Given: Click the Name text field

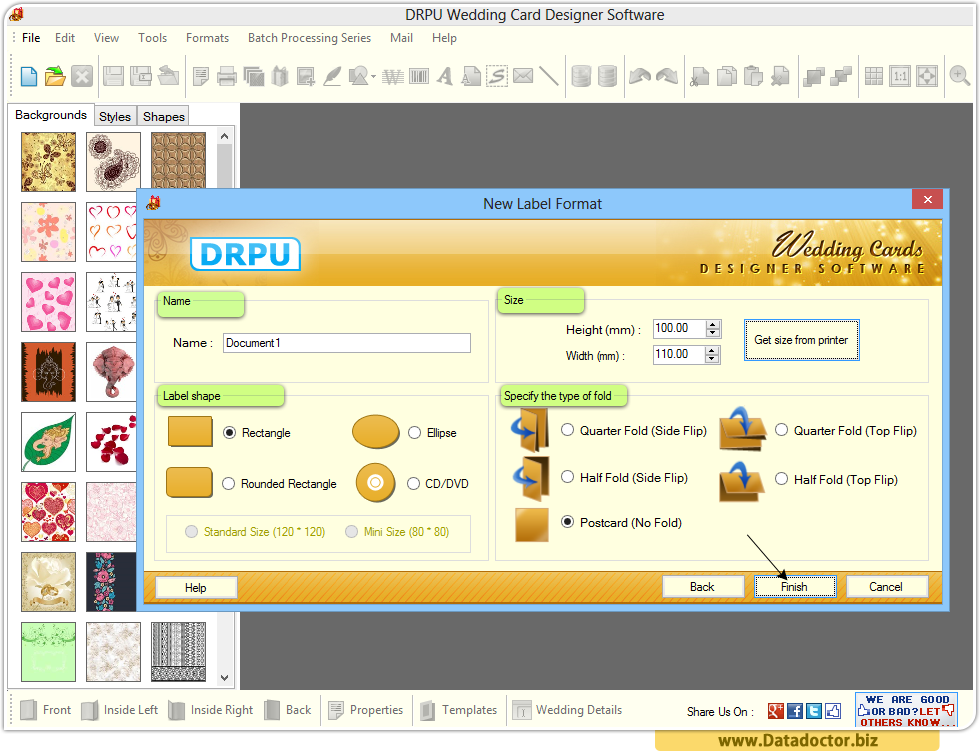Looking at the screenshot, I should click(347, 343).
